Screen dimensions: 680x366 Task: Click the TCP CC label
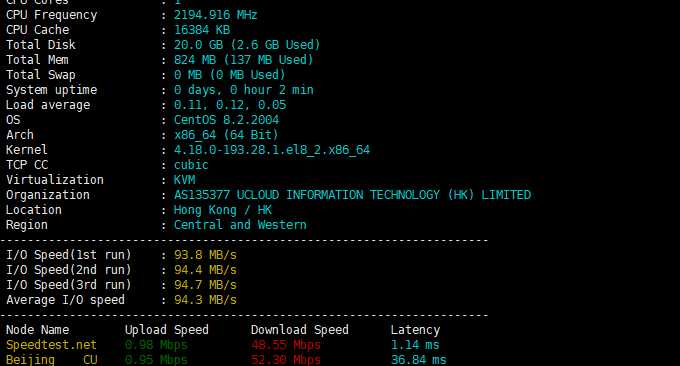click(x=27, y=165)
